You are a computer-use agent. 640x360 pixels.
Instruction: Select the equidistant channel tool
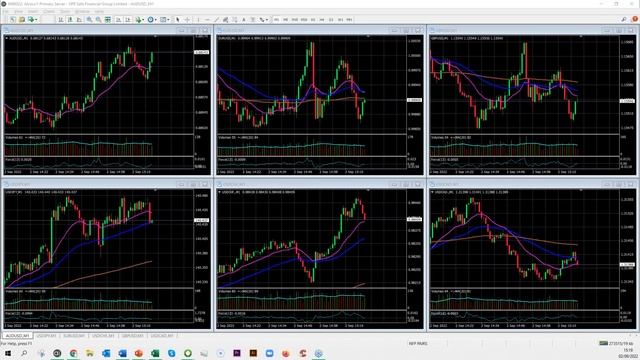225,19
